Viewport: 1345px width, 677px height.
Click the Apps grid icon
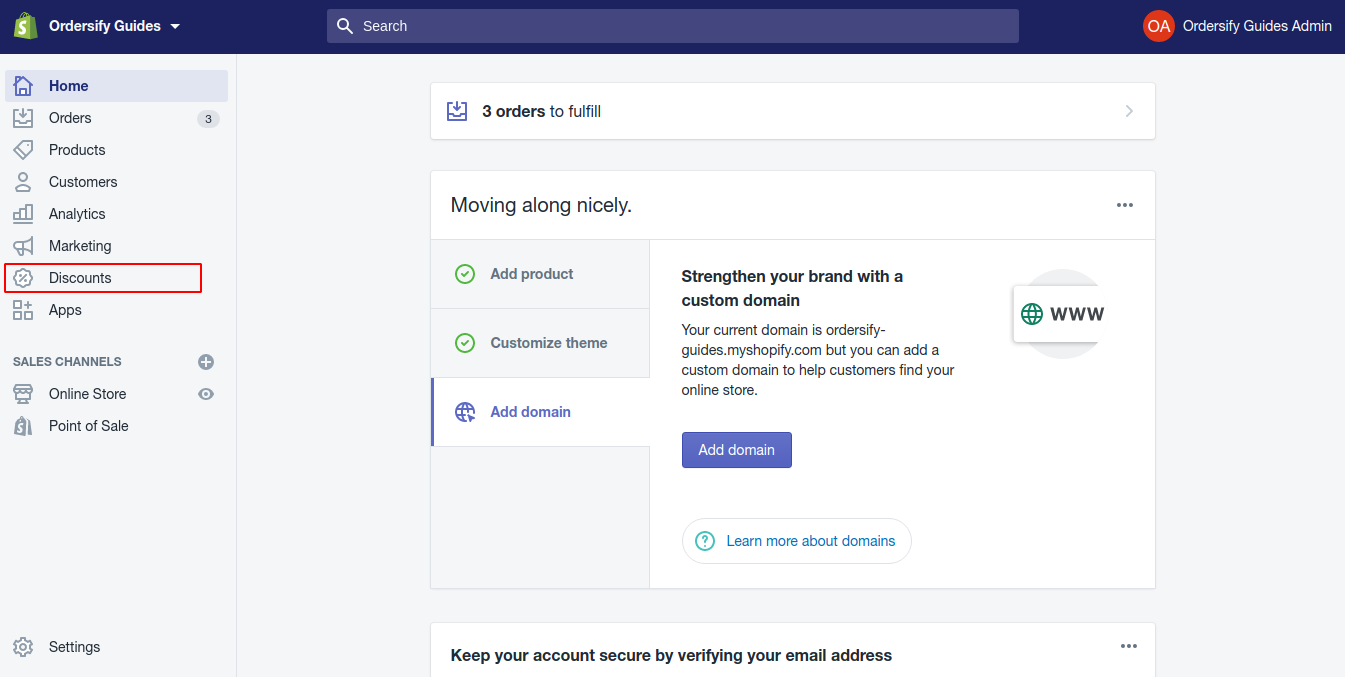coord(23,310)
